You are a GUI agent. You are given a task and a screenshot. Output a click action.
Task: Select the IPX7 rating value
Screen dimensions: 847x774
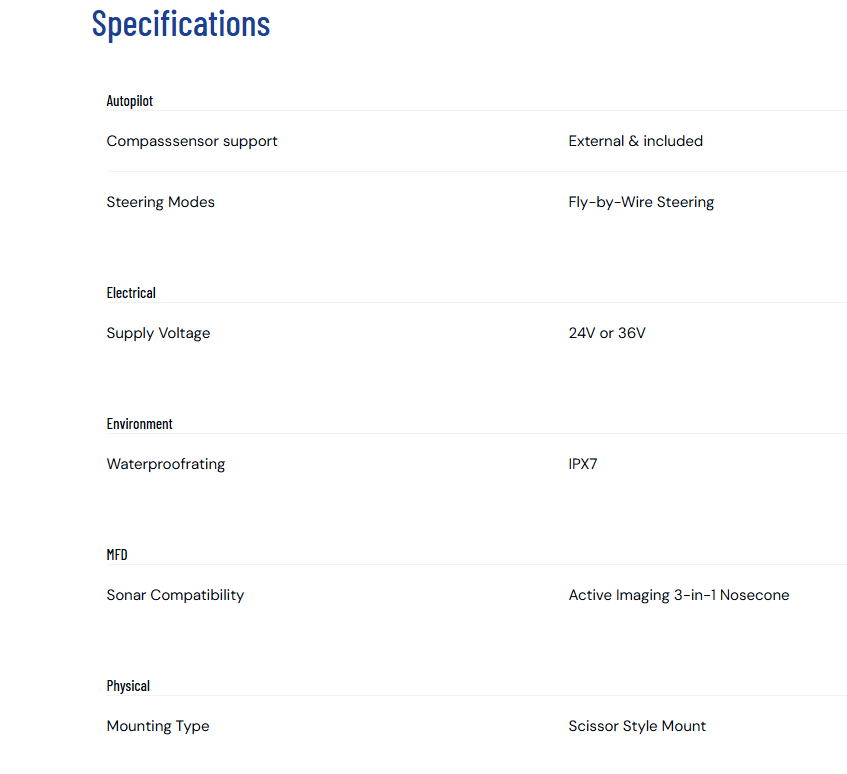coord(583,464)
